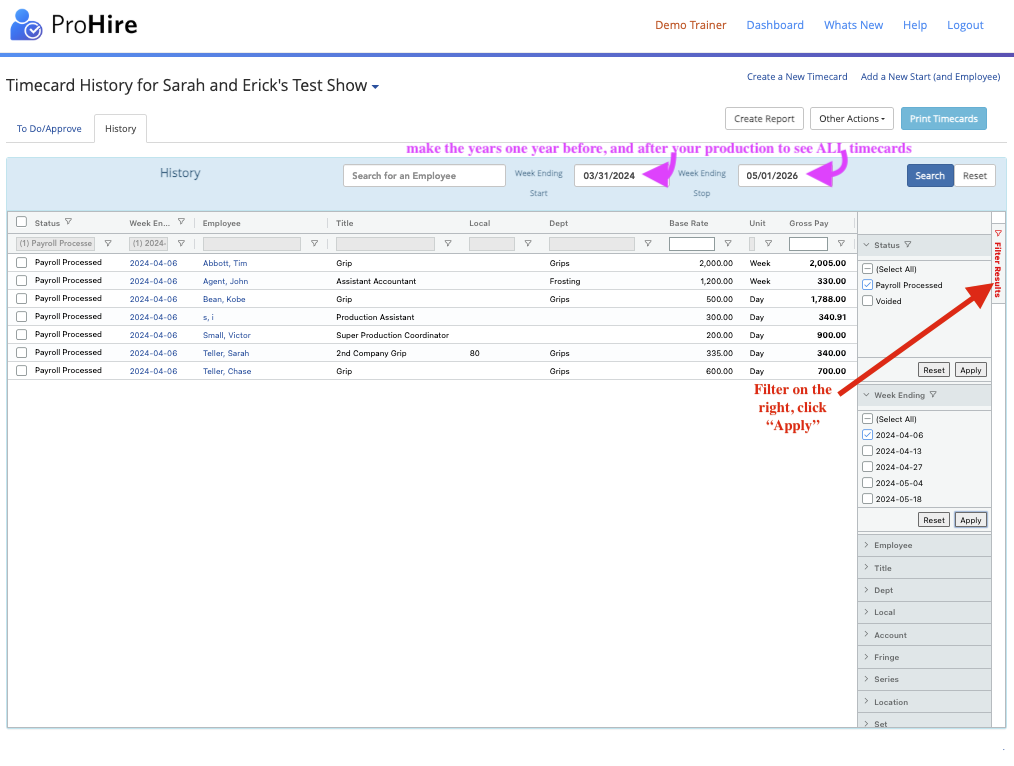Check the 2024-05-18 week ending filter
The width and height of the screenshot is (1014, 766).
pyautogui.click(x=867, y=498)
